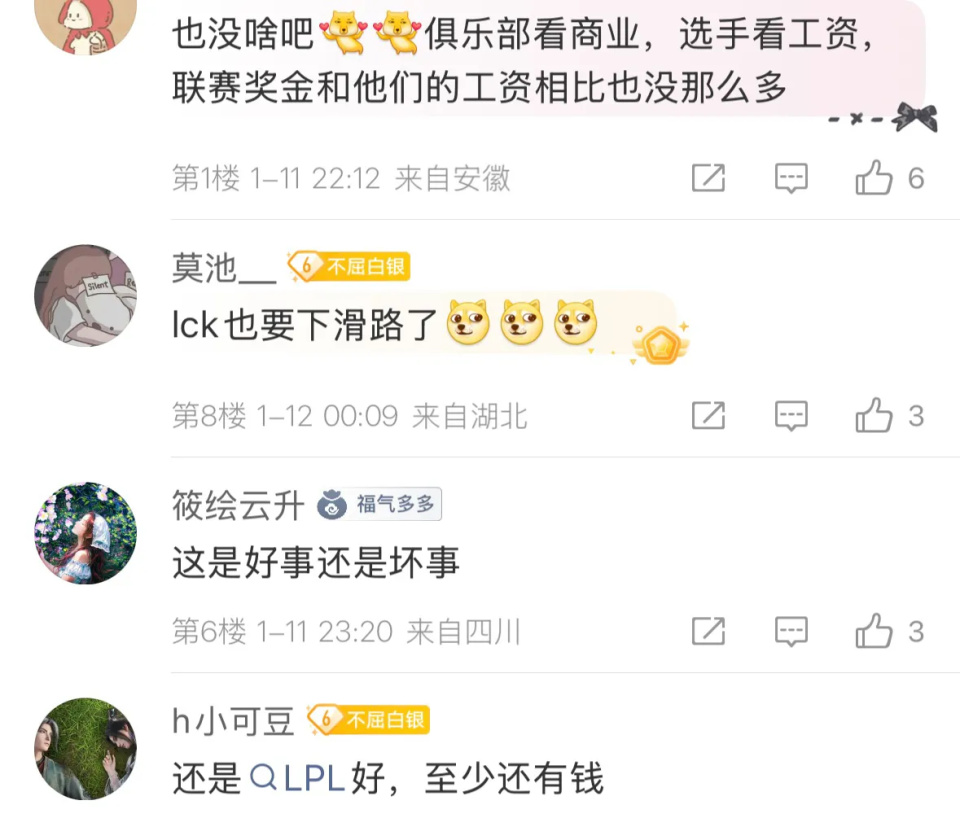Viewport: 960px width, 818px height.
Task: Tap h小可豆's 不屈白银 badge
Action: [x=368, y=719]
